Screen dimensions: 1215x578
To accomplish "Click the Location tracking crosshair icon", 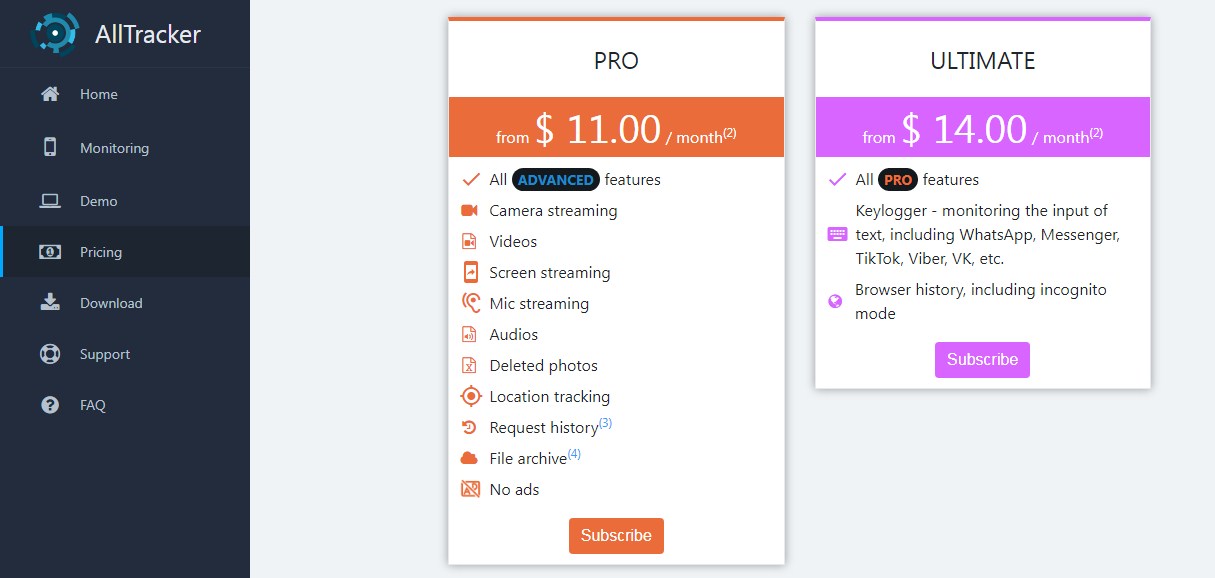I will pyautogui.click(x=470, y=397).
